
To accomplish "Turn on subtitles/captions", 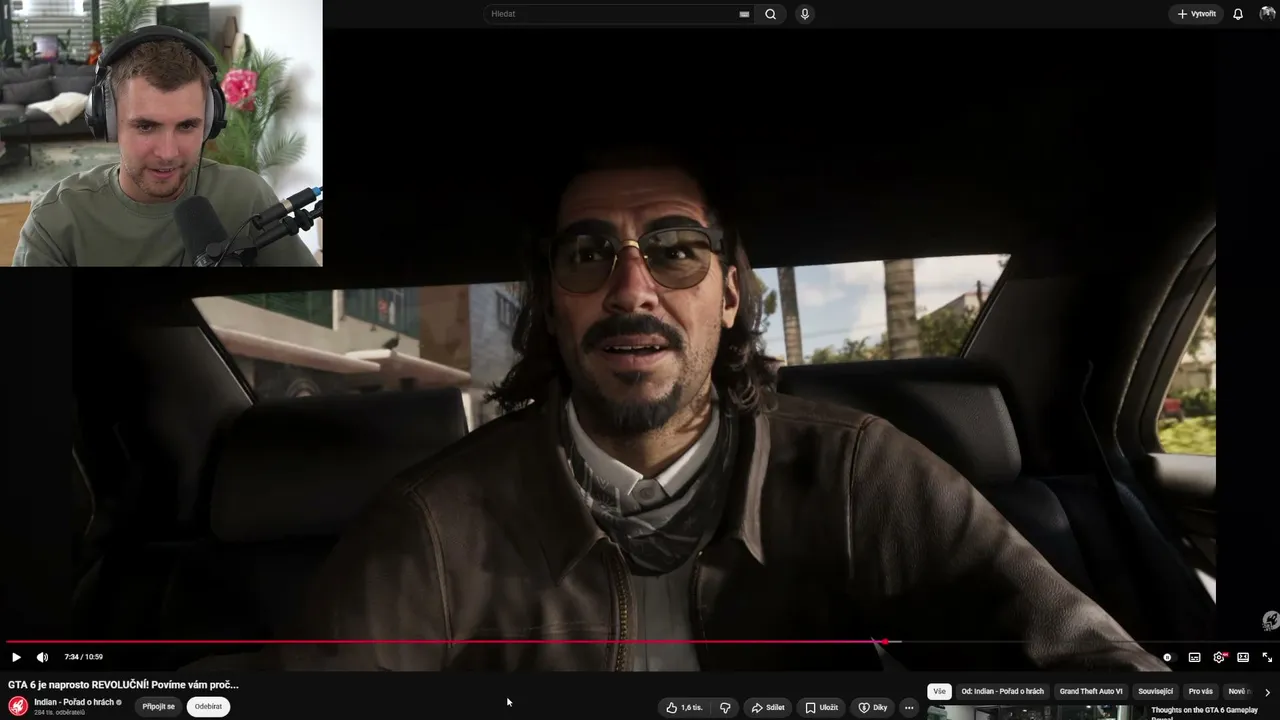I will tap(1194, 657).
